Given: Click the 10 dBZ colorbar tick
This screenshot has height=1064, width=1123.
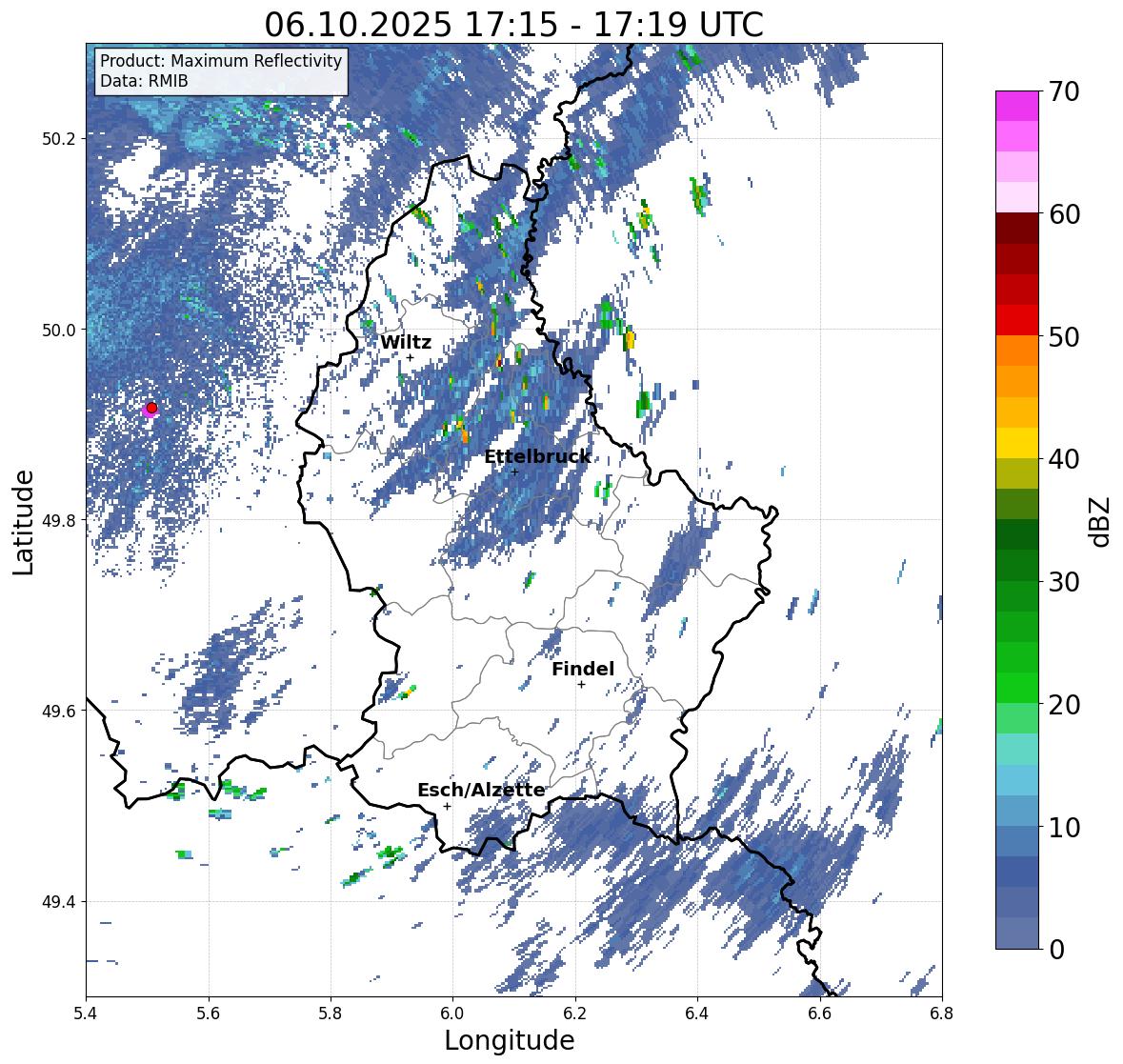Looking at the screenshot, I should [1063, 827].
